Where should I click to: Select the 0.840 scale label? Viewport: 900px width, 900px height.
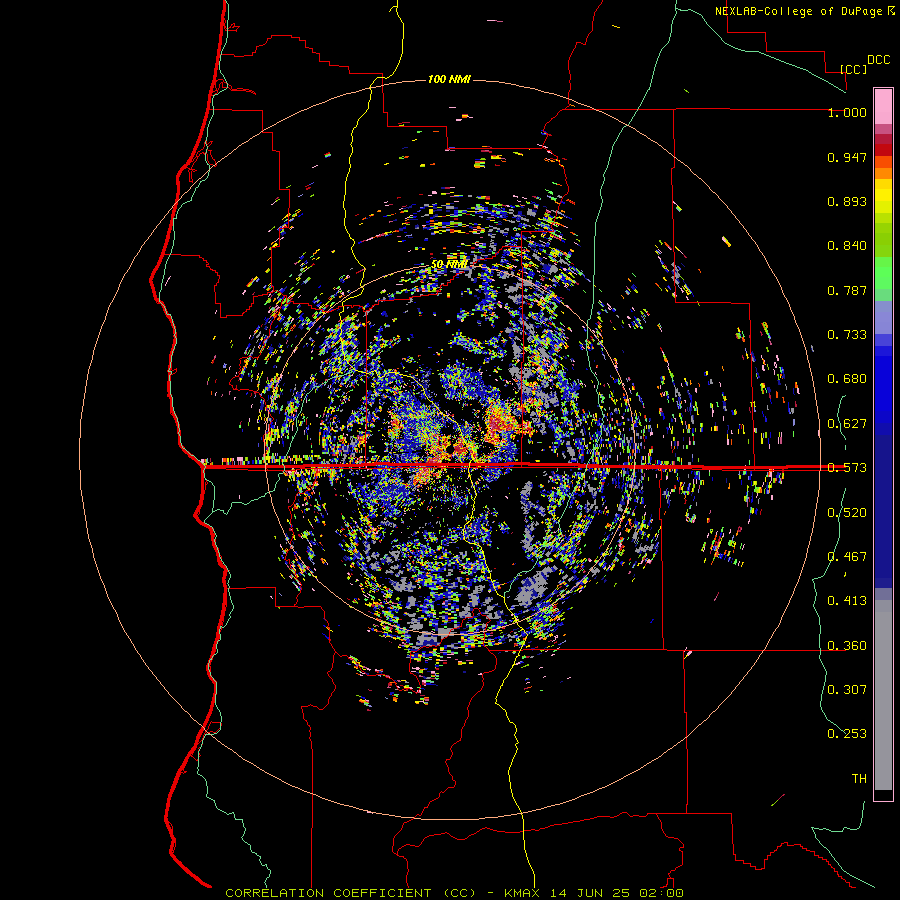tap(847, 246)
